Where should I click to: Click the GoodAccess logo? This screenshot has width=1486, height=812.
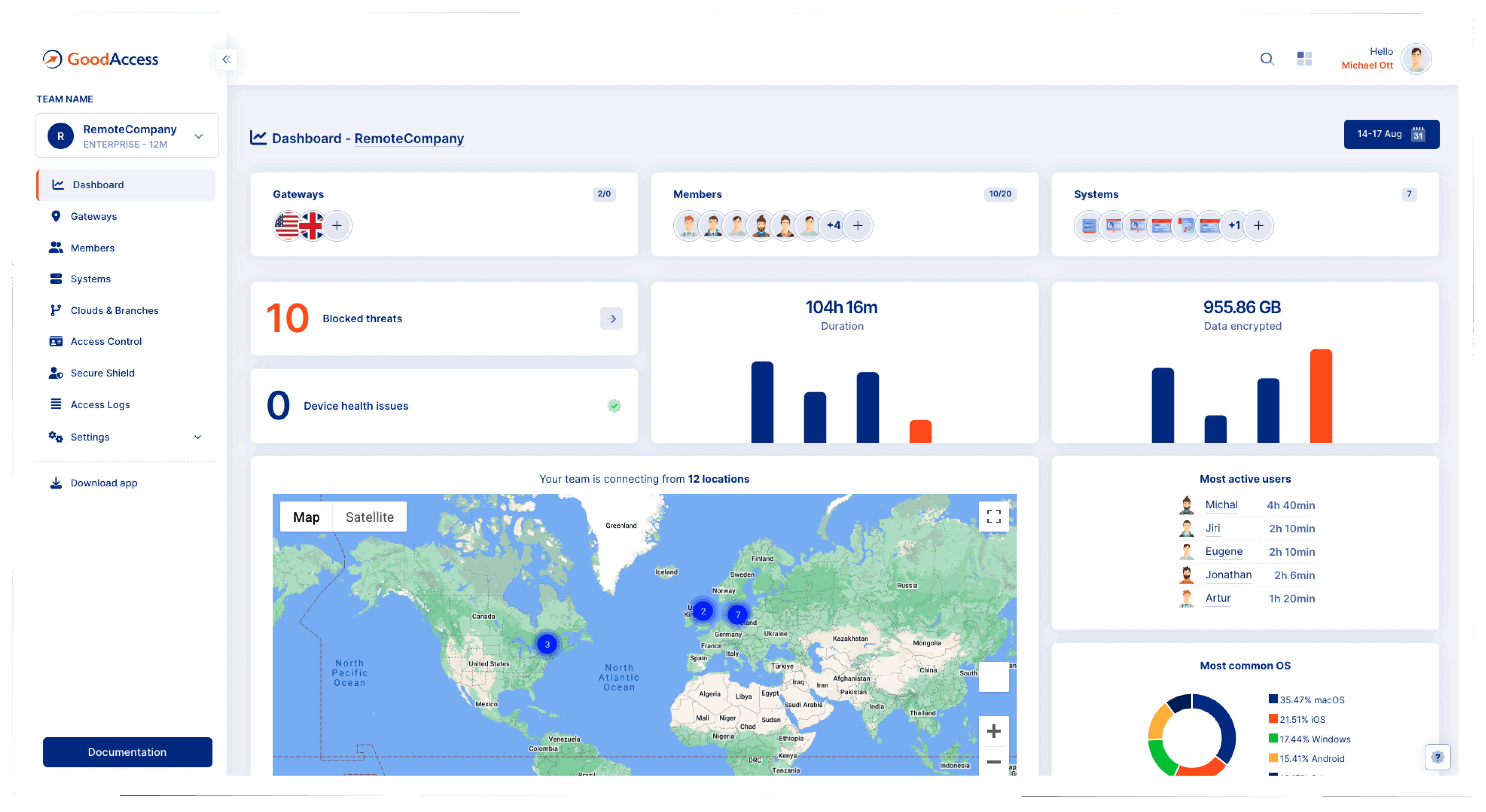coord(100,59)
